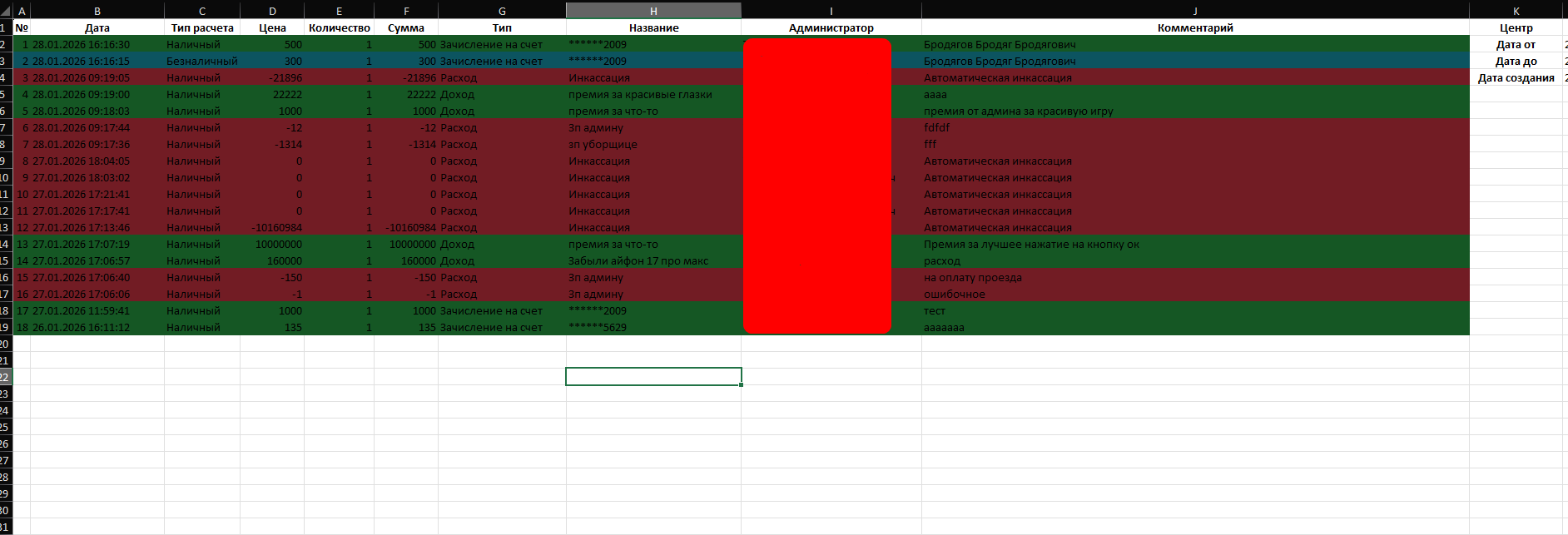The image size is (1568, 535).
Task: Click the active empty cell H22
Action: pos(653,377)
